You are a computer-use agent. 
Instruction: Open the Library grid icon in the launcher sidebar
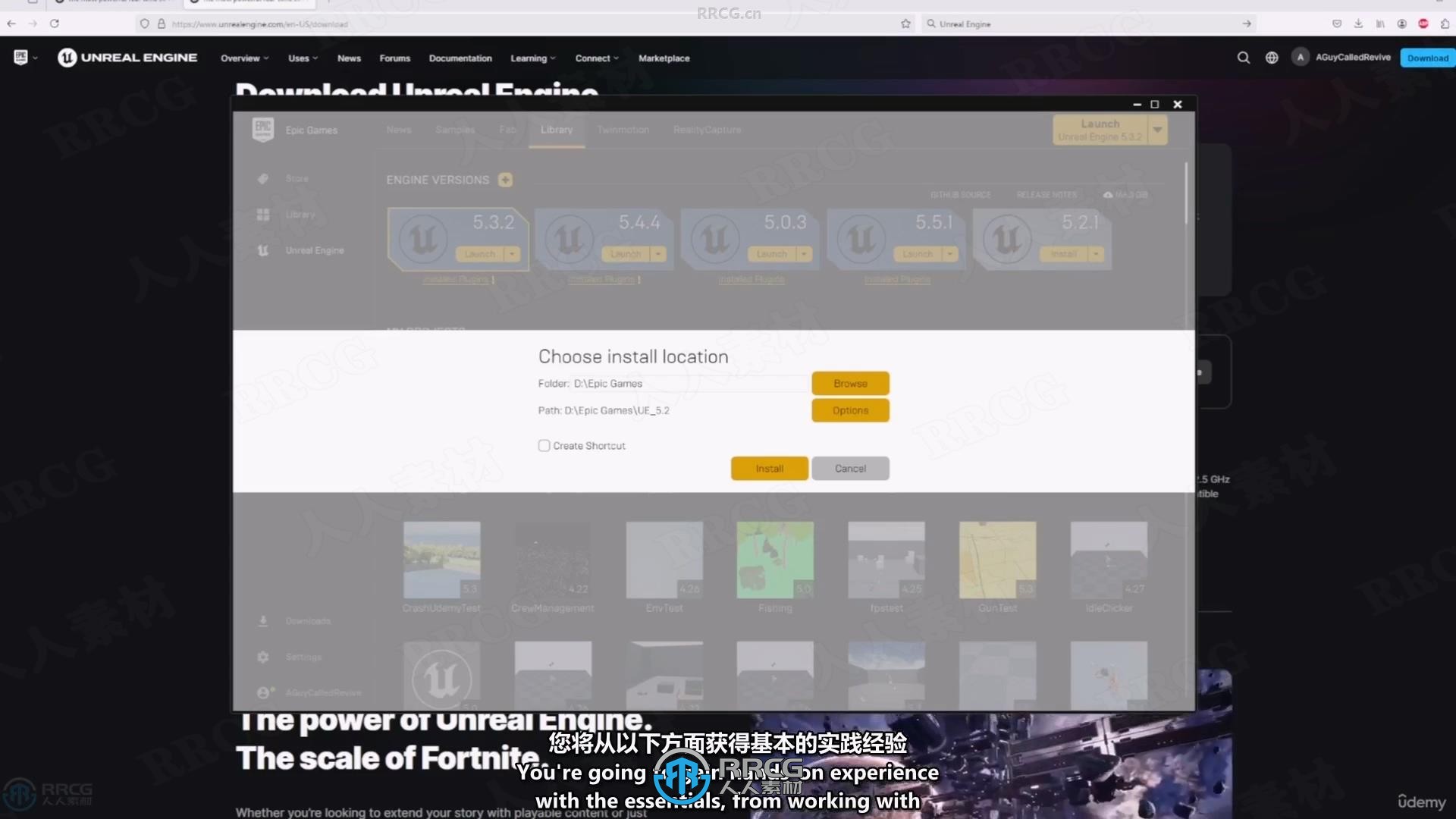[263, 215]
